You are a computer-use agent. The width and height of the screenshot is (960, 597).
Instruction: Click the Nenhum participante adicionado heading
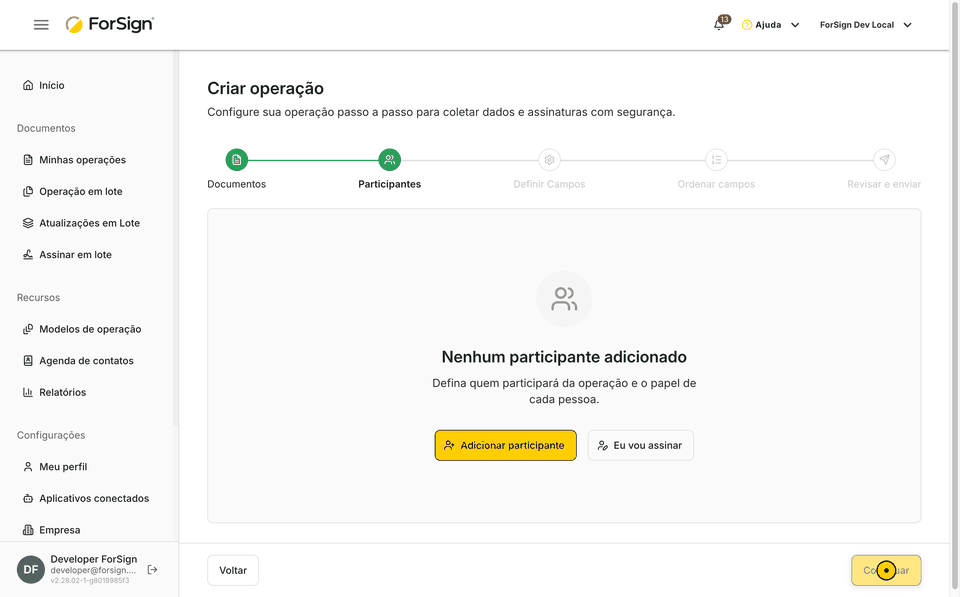click(564, 357)
